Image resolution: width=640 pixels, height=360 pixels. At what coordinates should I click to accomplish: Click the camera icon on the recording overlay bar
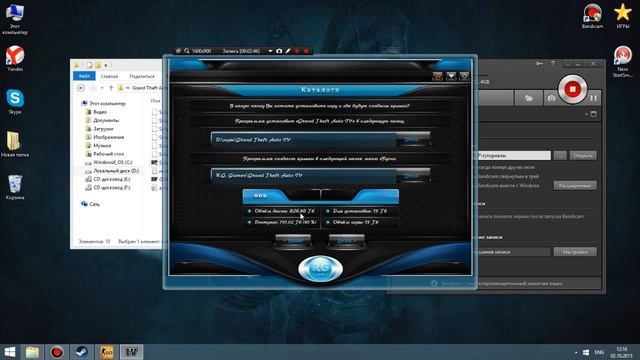point(279,51)
